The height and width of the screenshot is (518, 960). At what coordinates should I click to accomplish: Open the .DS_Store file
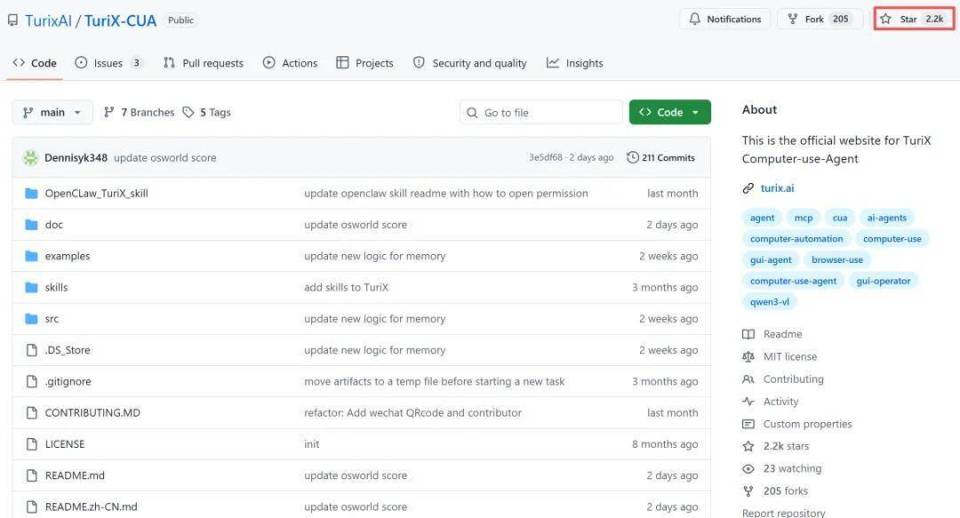click(x=67, y=350)
